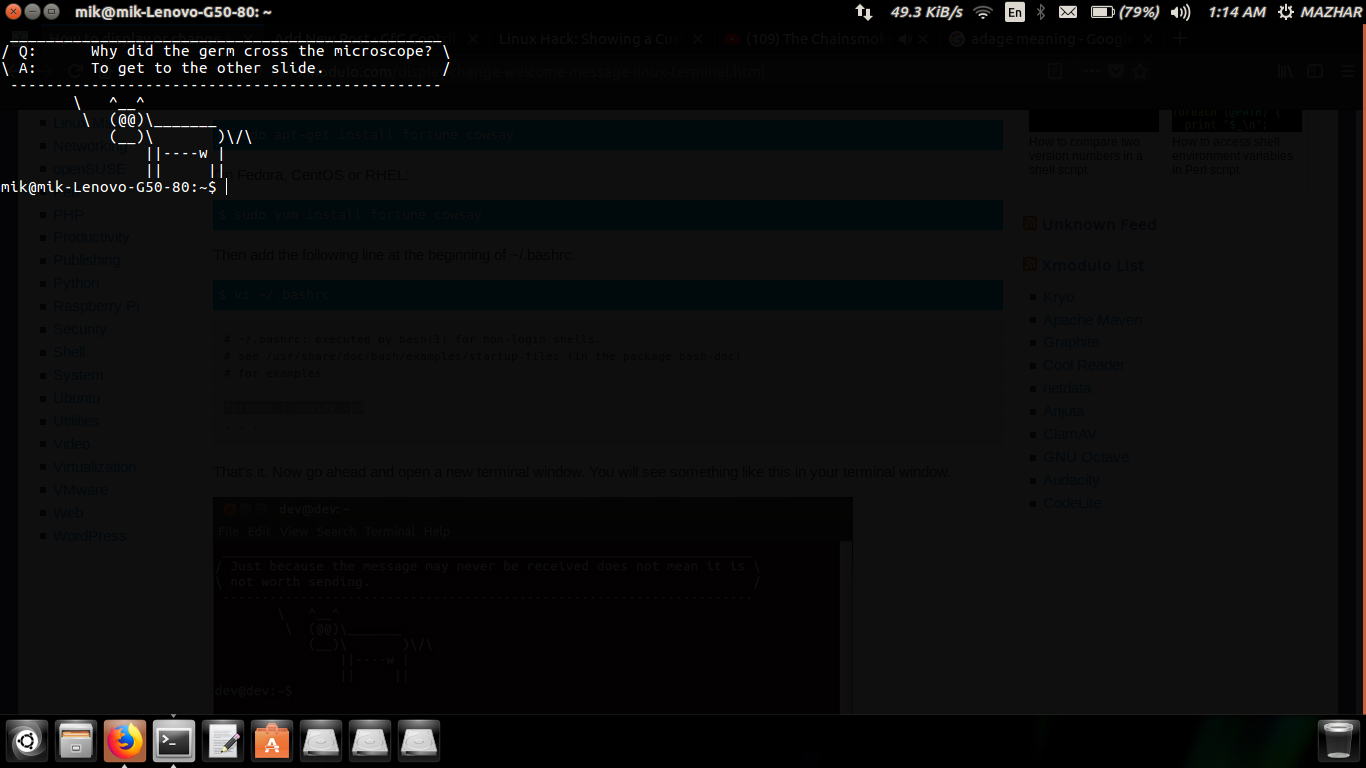Open the Apache Maven list link
The width and height of the screenshot is (1366, 768).
(1093, 320)
